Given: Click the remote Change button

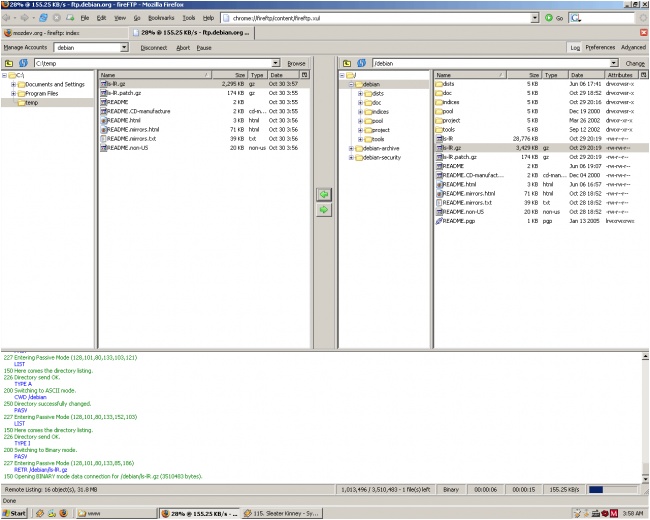Looking at the screenshot, I should click(635, 63).
